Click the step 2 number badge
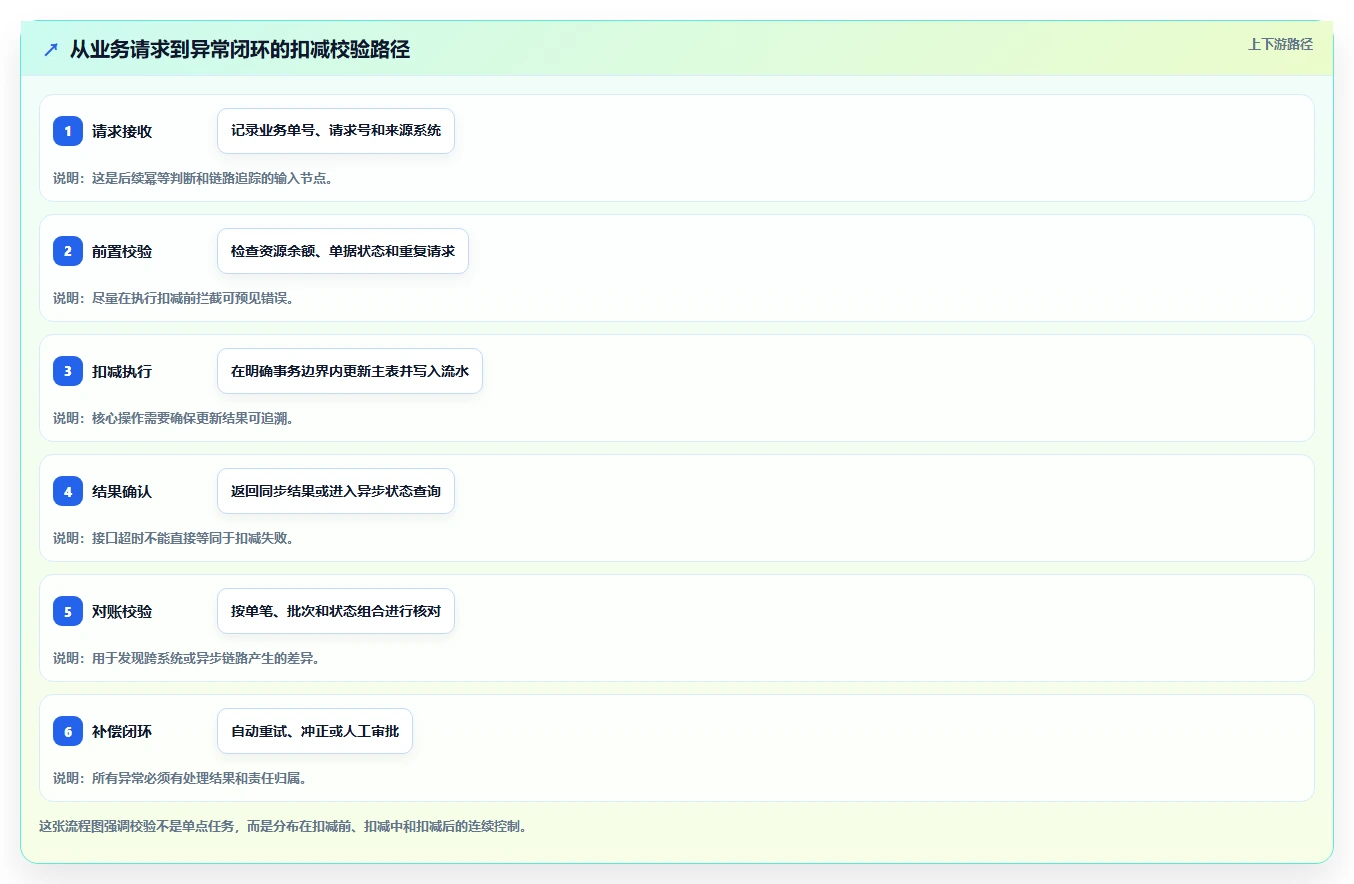Image resolution: width=1354 pixels, height=884 pixels. point(68,251)
